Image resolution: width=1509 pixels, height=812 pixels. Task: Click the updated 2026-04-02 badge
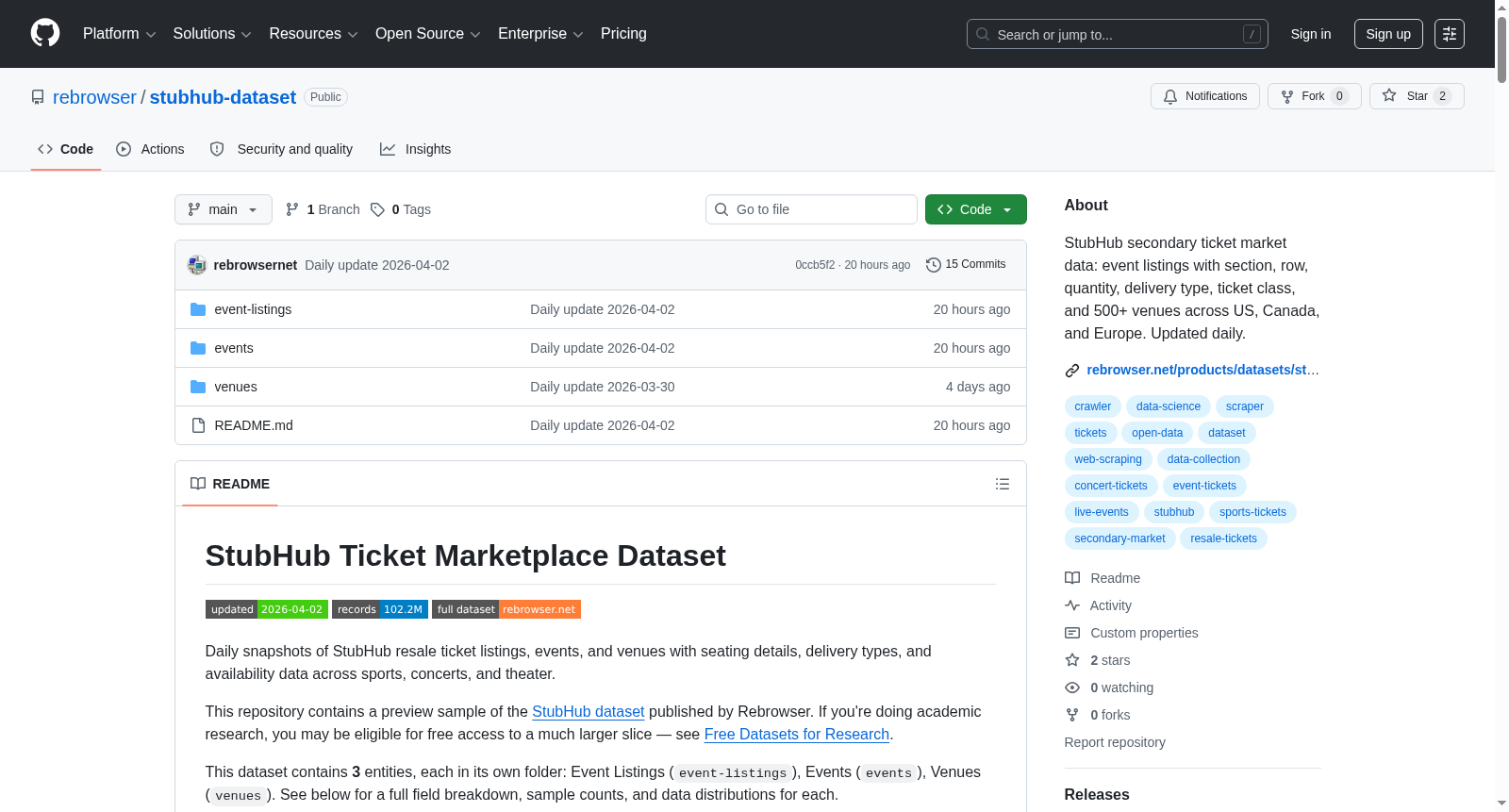[267, 609]
